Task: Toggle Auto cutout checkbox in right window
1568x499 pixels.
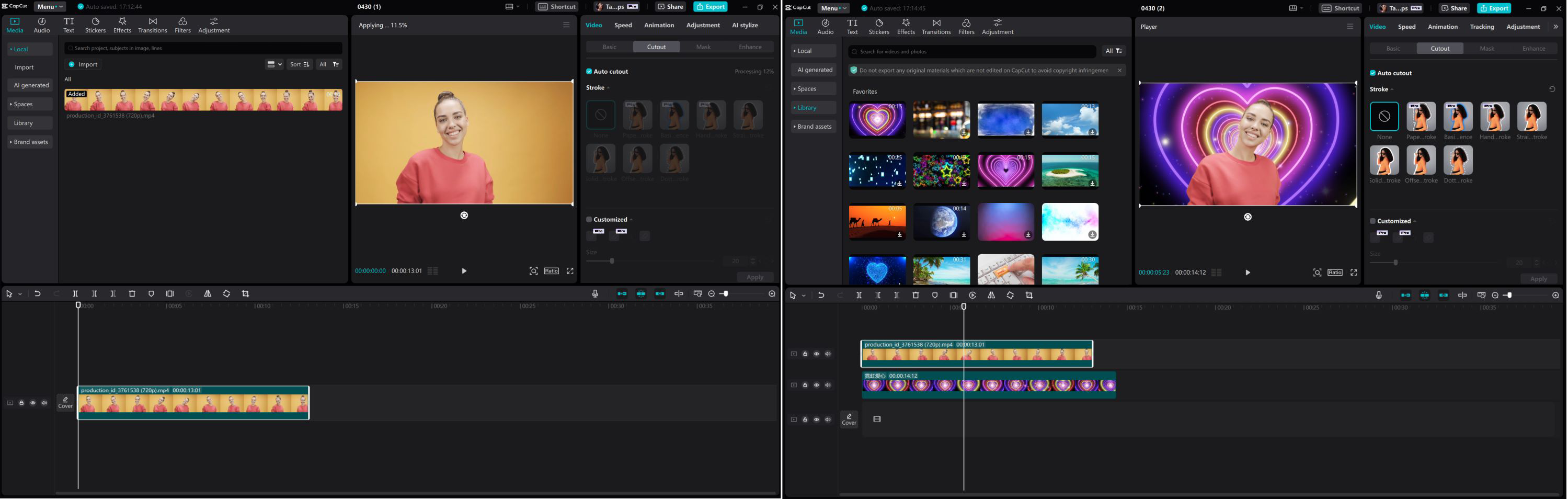Action: point(1372,73)
